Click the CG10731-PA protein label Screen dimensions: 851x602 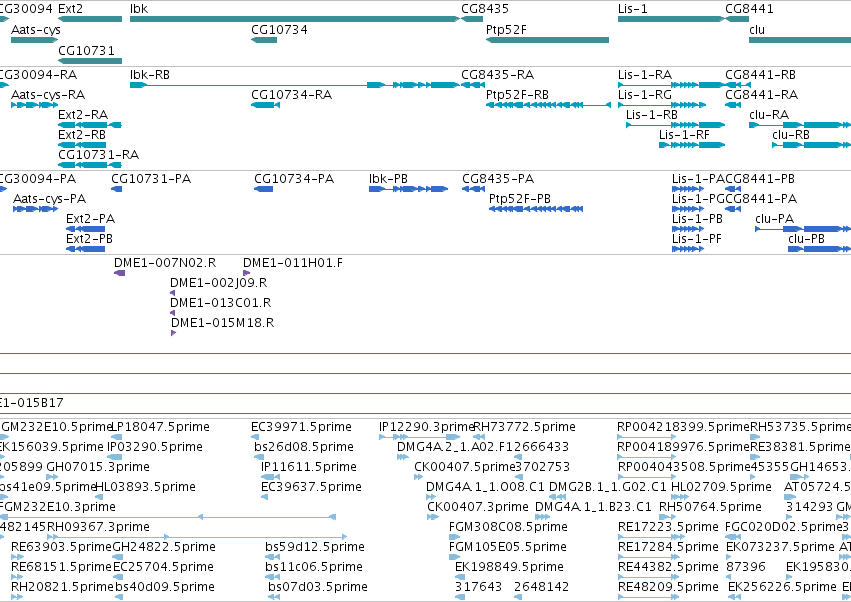[x=151, y=179]
